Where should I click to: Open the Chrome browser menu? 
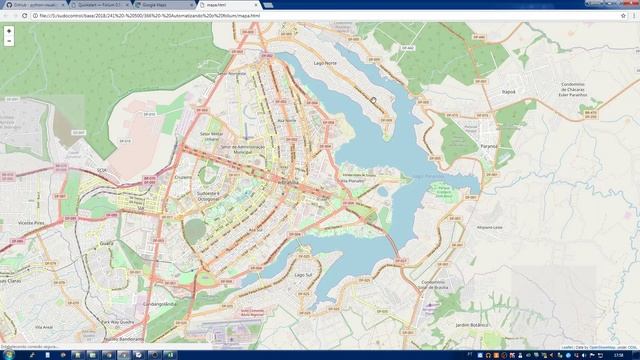click(634, 16)
